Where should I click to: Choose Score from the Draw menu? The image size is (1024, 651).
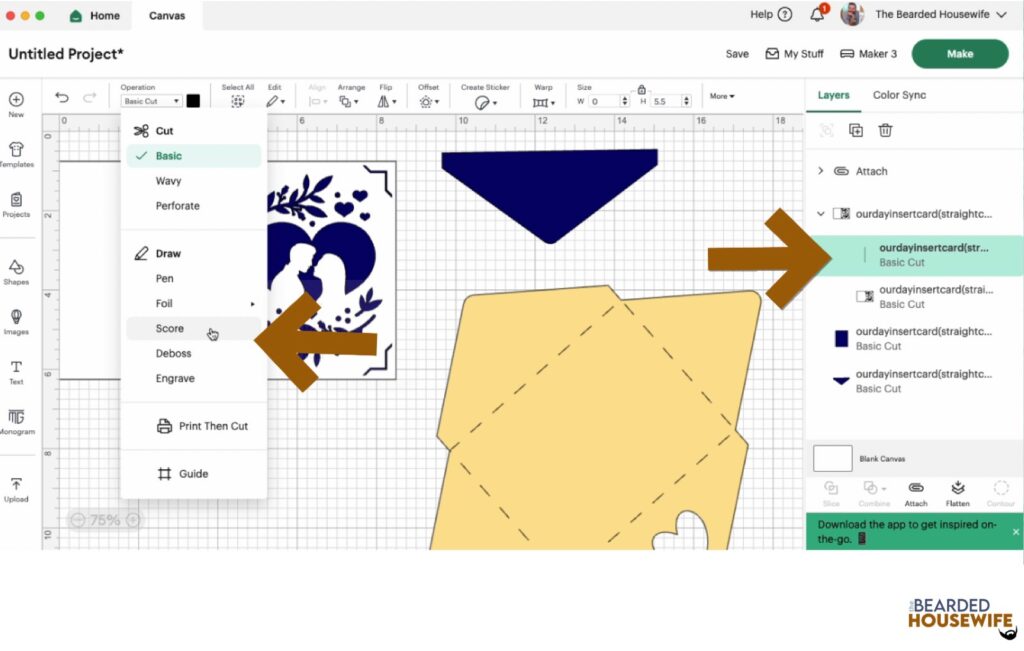coord(170,328)
